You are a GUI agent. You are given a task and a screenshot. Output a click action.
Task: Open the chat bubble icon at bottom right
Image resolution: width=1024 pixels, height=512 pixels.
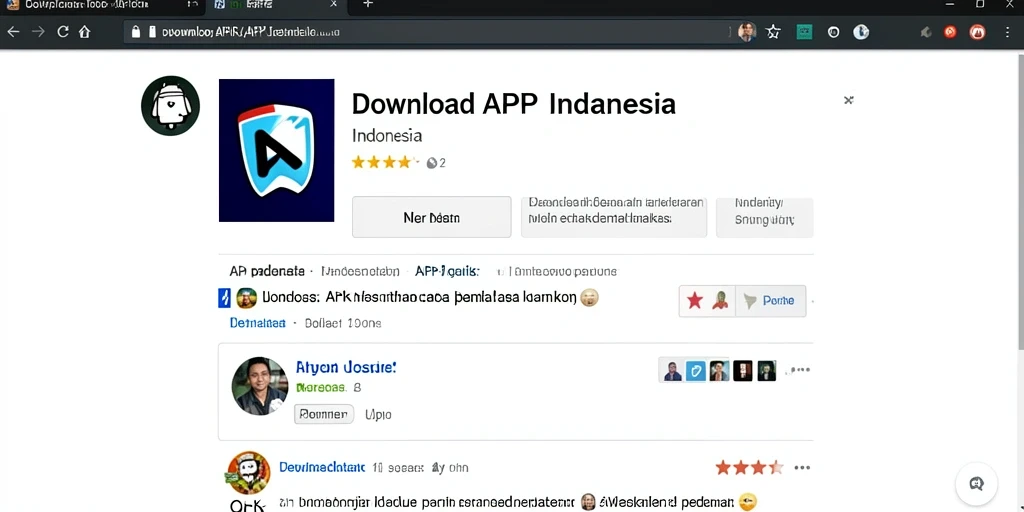pyautogui.click(x=976, y=483)
